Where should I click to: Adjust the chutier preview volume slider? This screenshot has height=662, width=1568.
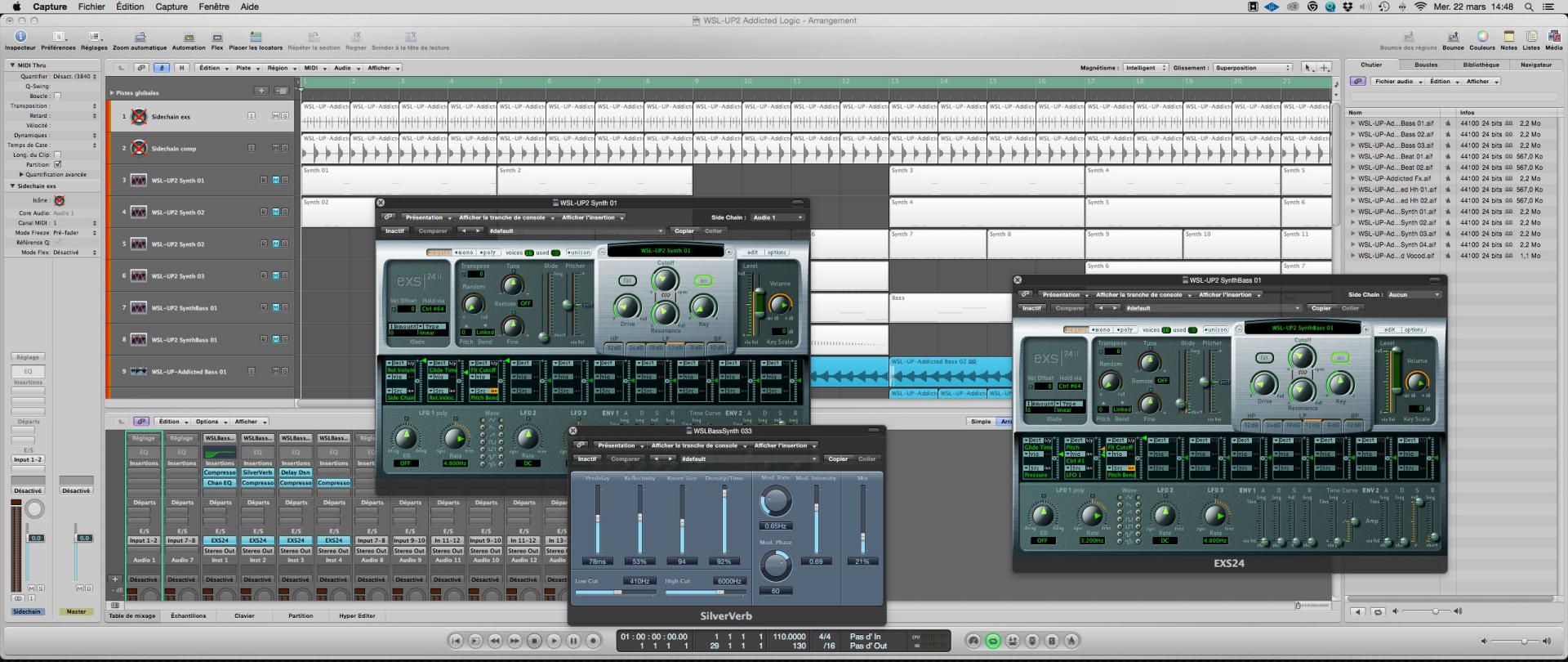(1436, 611)
